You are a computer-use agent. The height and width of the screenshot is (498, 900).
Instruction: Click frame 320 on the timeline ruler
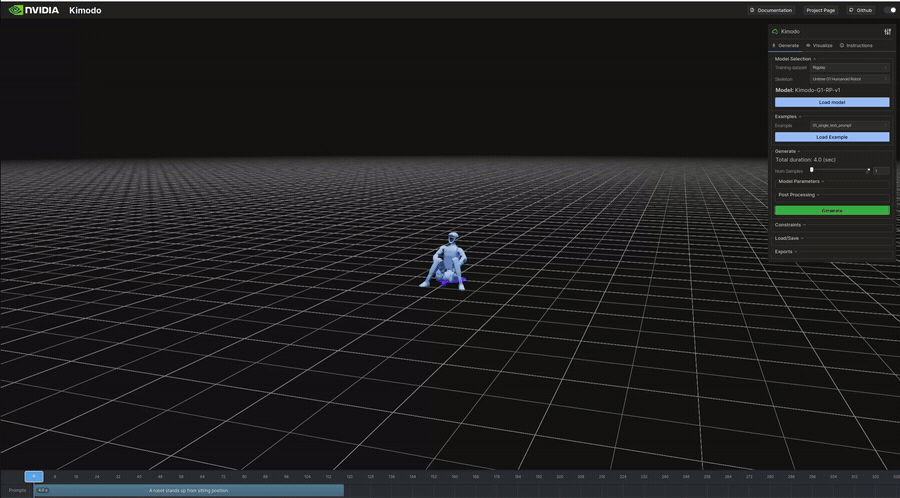click(875, 477)
